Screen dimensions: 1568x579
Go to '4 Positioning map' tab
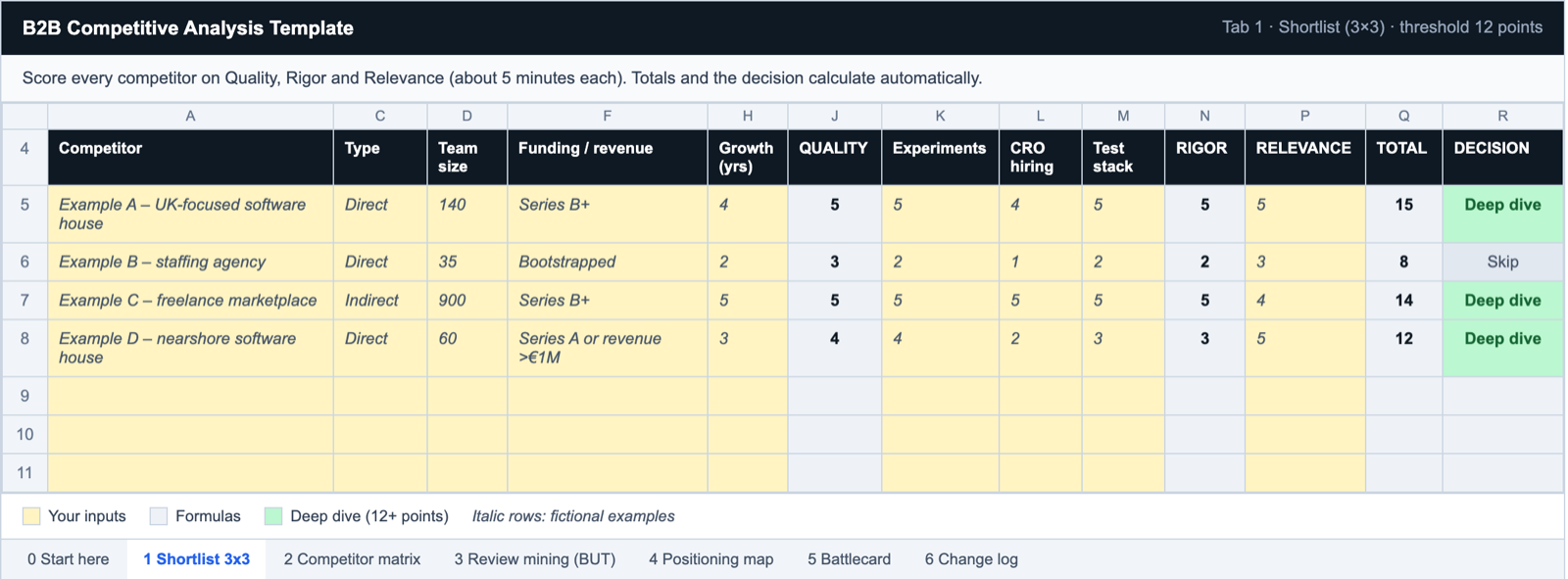[x=710, y=559]
